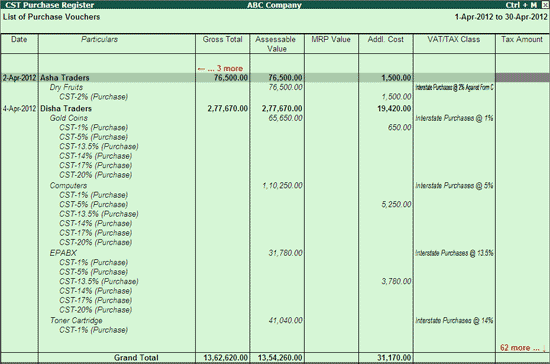Click the VAT/TAX Class column header
Screen dimensions: 550x364
[454, 39]
